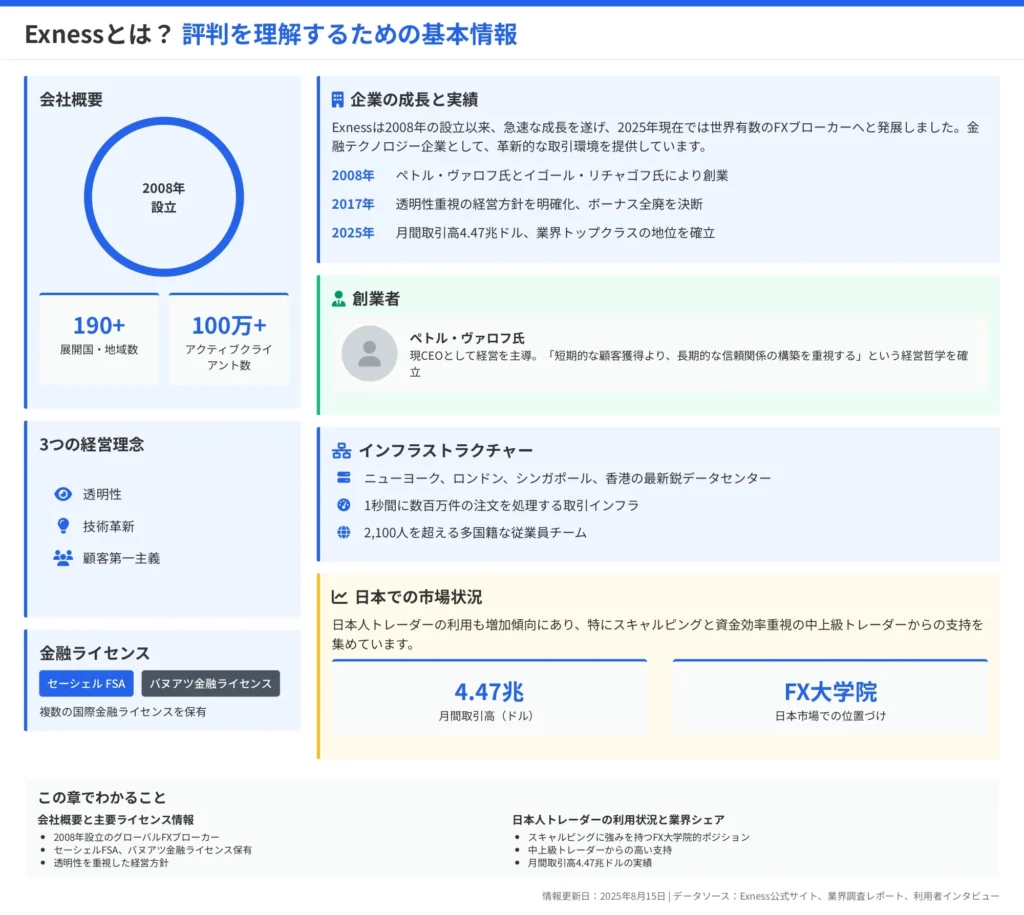The image size is (1024, 915).
Task: Click the この章でわかること heading
Action: (102, 797)
